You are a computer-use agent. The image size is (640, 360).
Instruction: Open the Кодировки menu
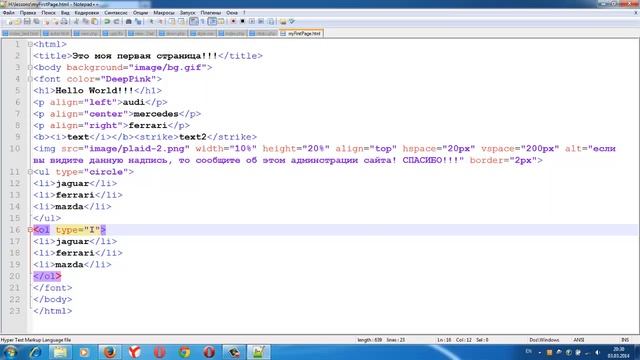[x=87, y=13]
